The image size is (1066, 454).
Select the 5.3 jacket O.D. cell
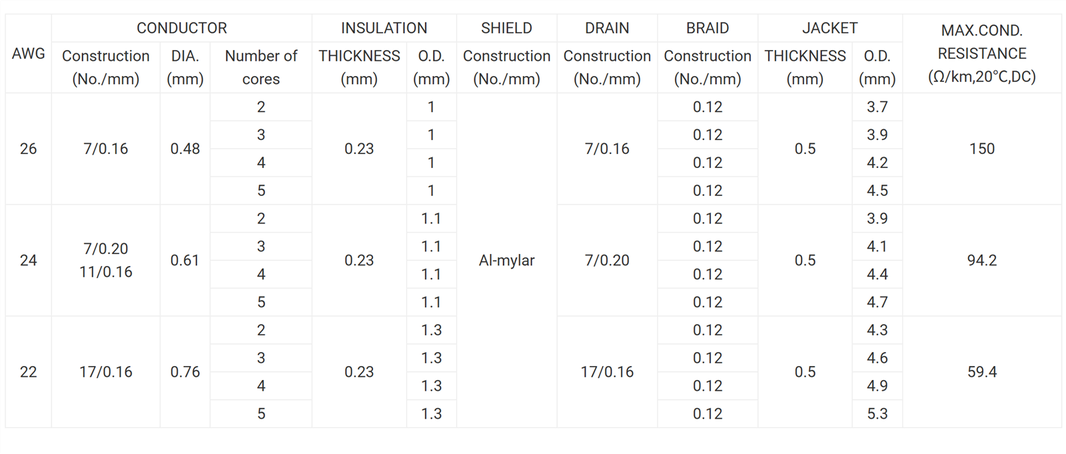coord(877,414)
